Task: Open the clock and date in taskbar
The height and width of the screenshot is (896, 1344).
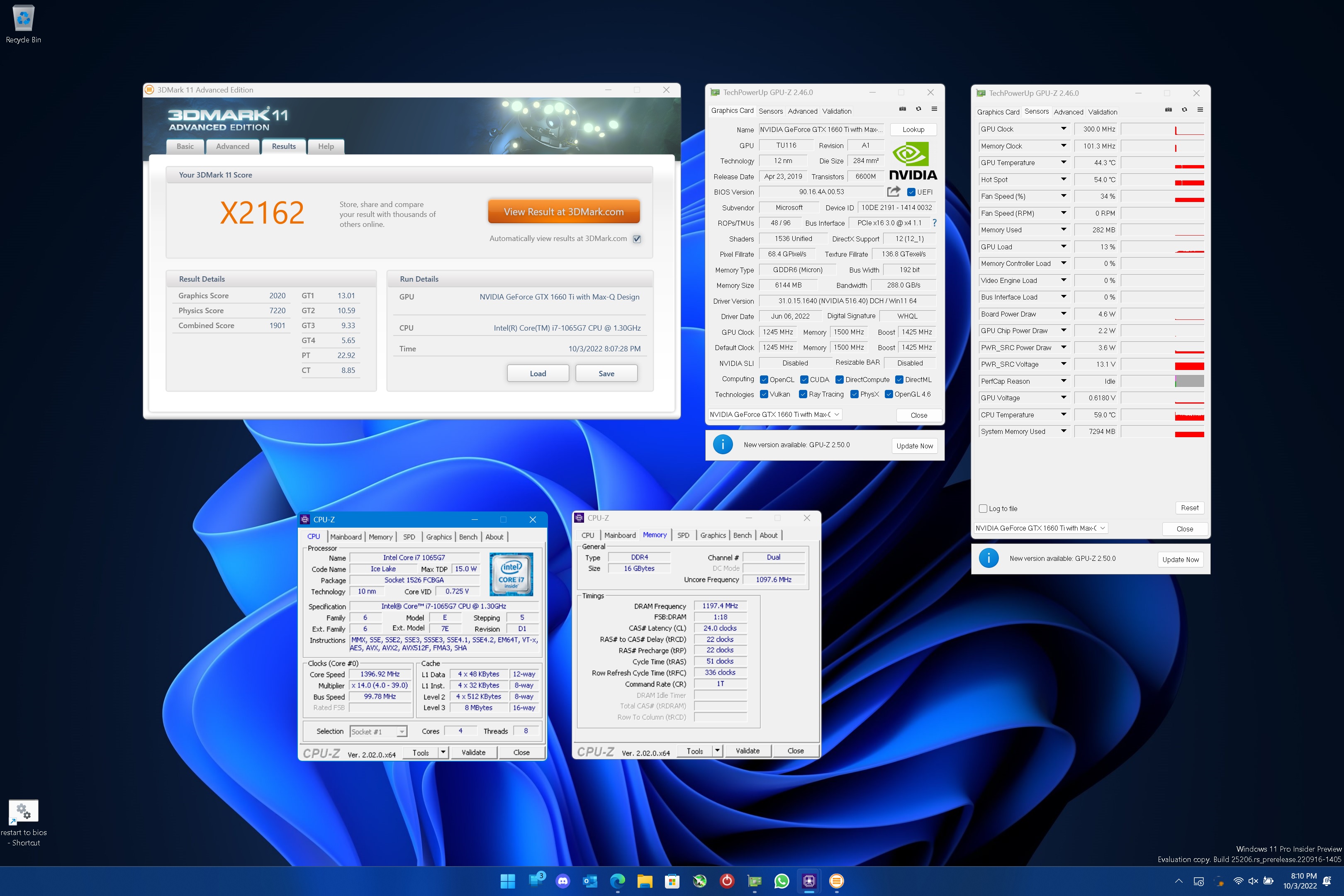Action: (x=1300, y=881)
